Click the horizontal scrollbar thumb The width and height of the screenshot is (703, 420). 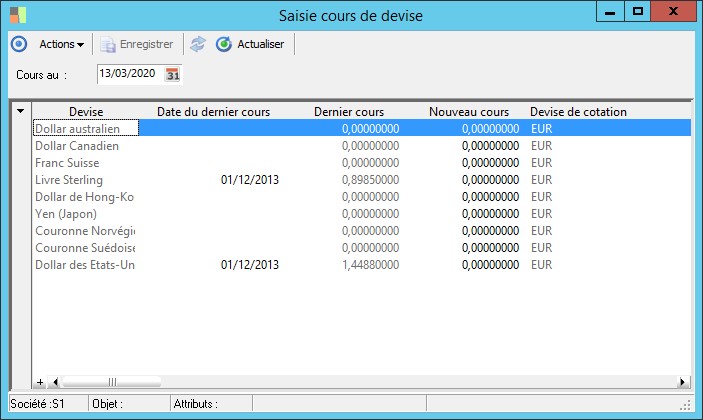(112, 382)
